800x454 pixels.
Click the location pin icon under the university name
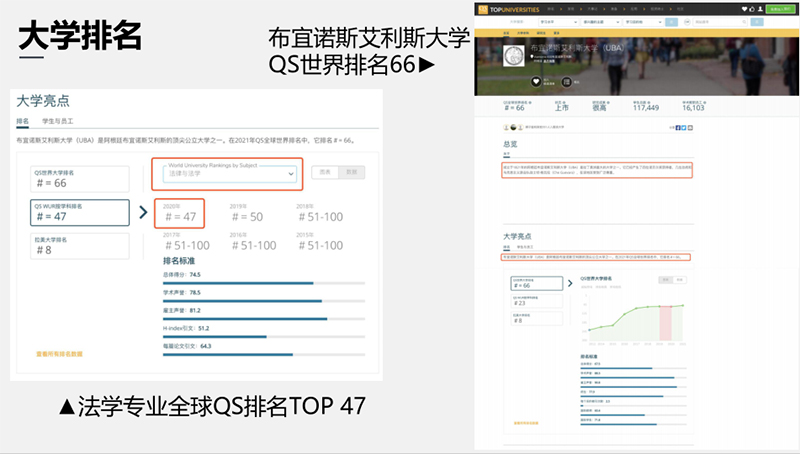(532, 57)
